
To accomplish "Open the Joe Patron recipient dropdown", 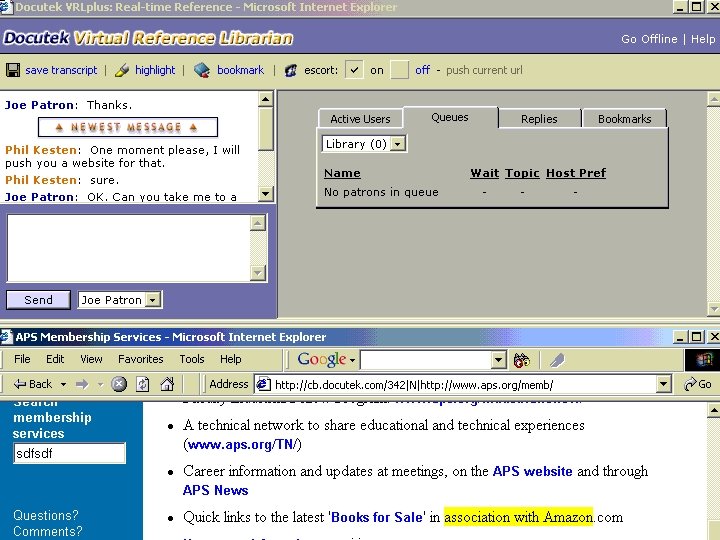I will (152, 300).
